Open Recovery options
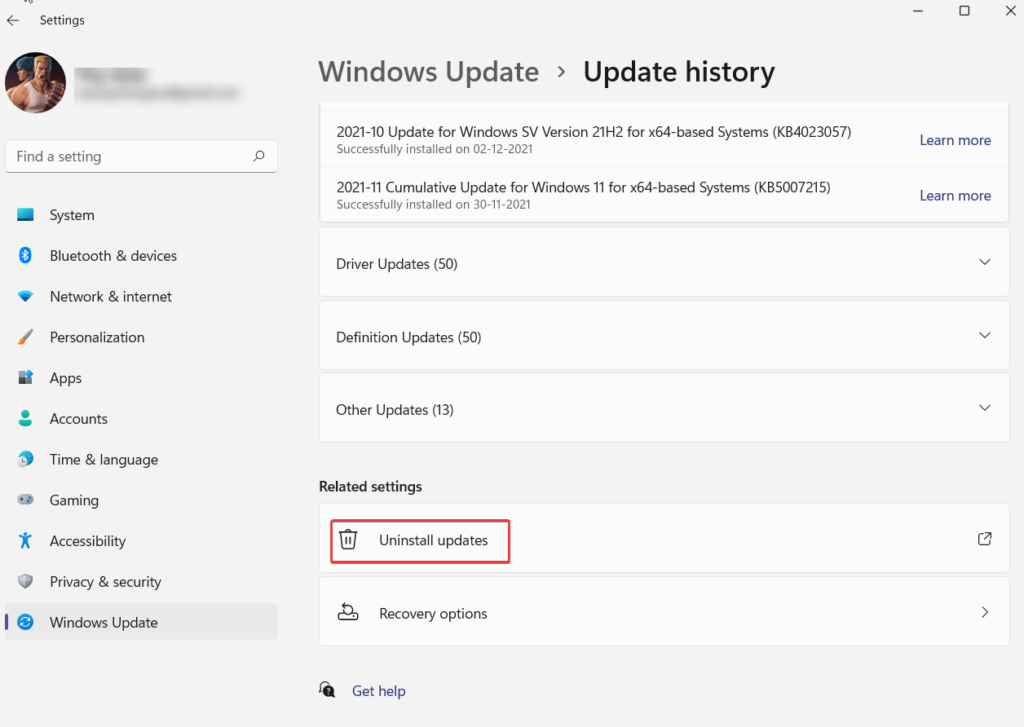The width and height of the screenshot is (1024, 727). 664,613
